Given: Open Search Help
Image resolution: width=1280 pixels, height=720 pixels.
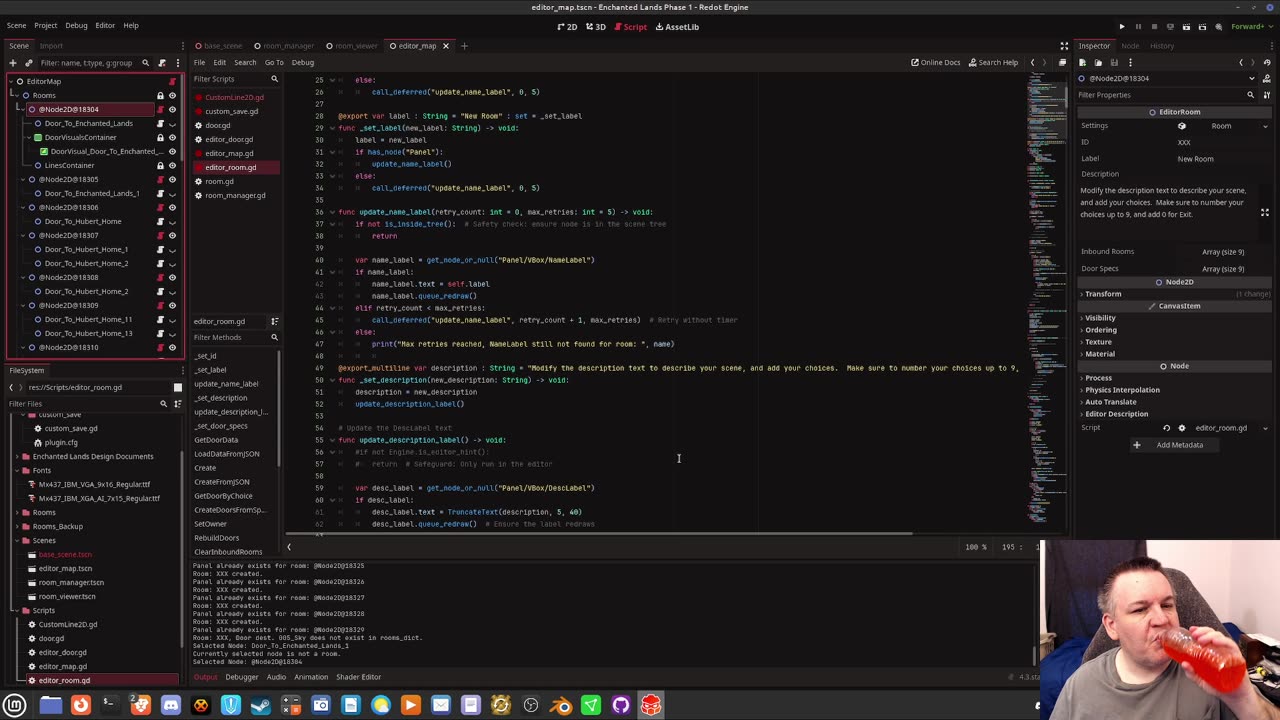Looking at the screenshot, I should click(992, 62).
